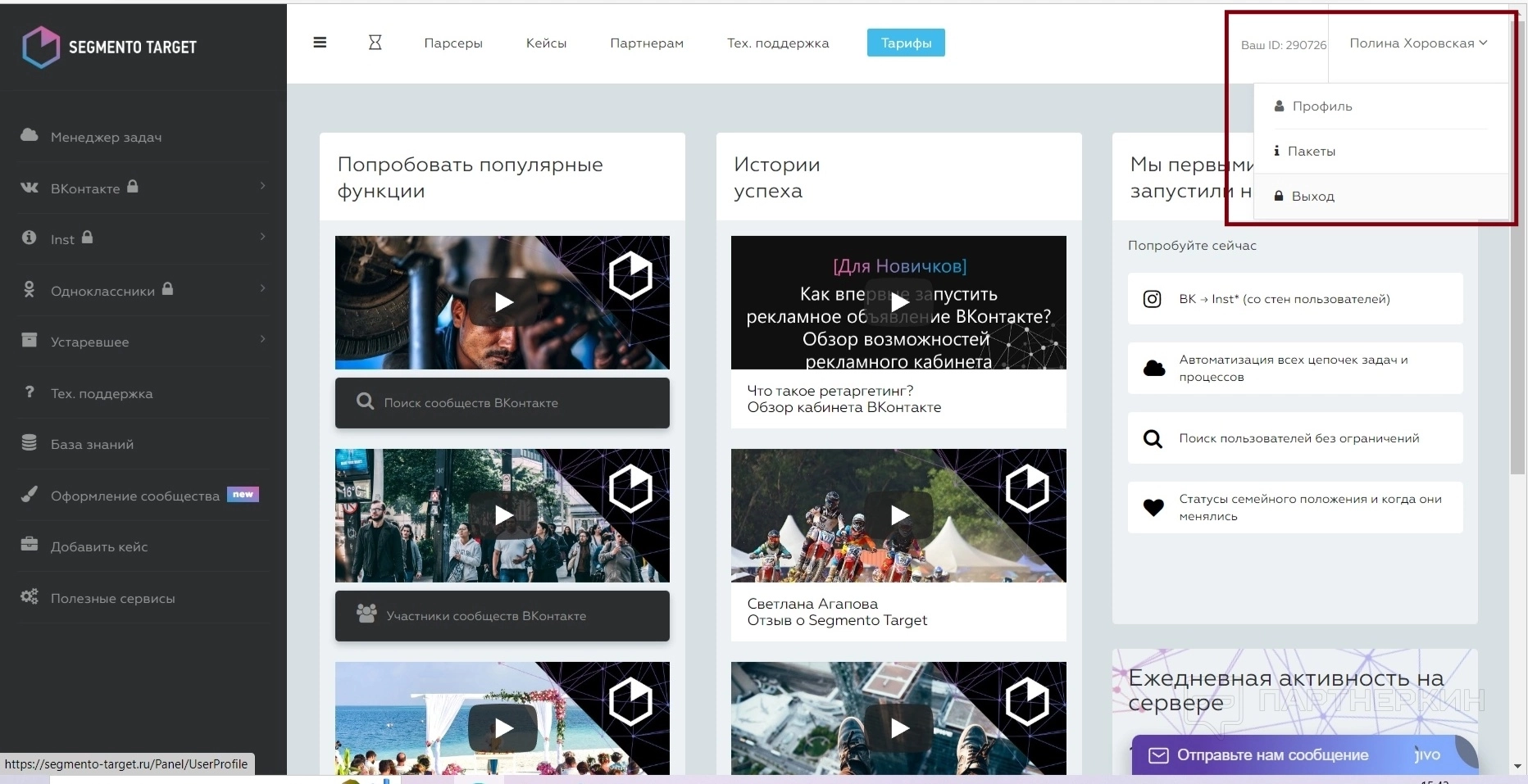The height and width of the screenshot is (784, 1528).
Task: Click the Segmento Target logo
Action: click(110, 47)
